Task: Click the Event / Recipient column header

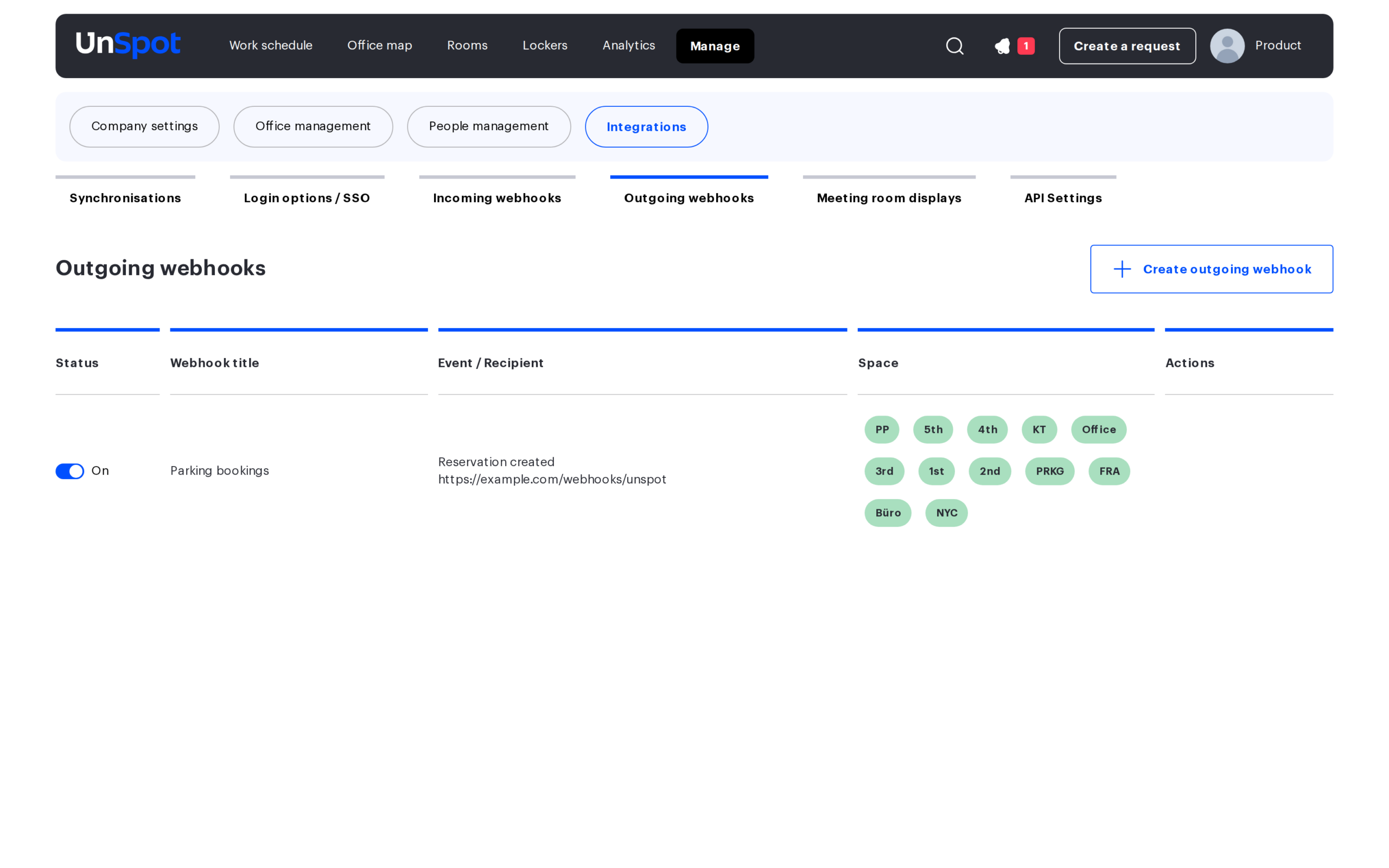Action: coord(490,363)
